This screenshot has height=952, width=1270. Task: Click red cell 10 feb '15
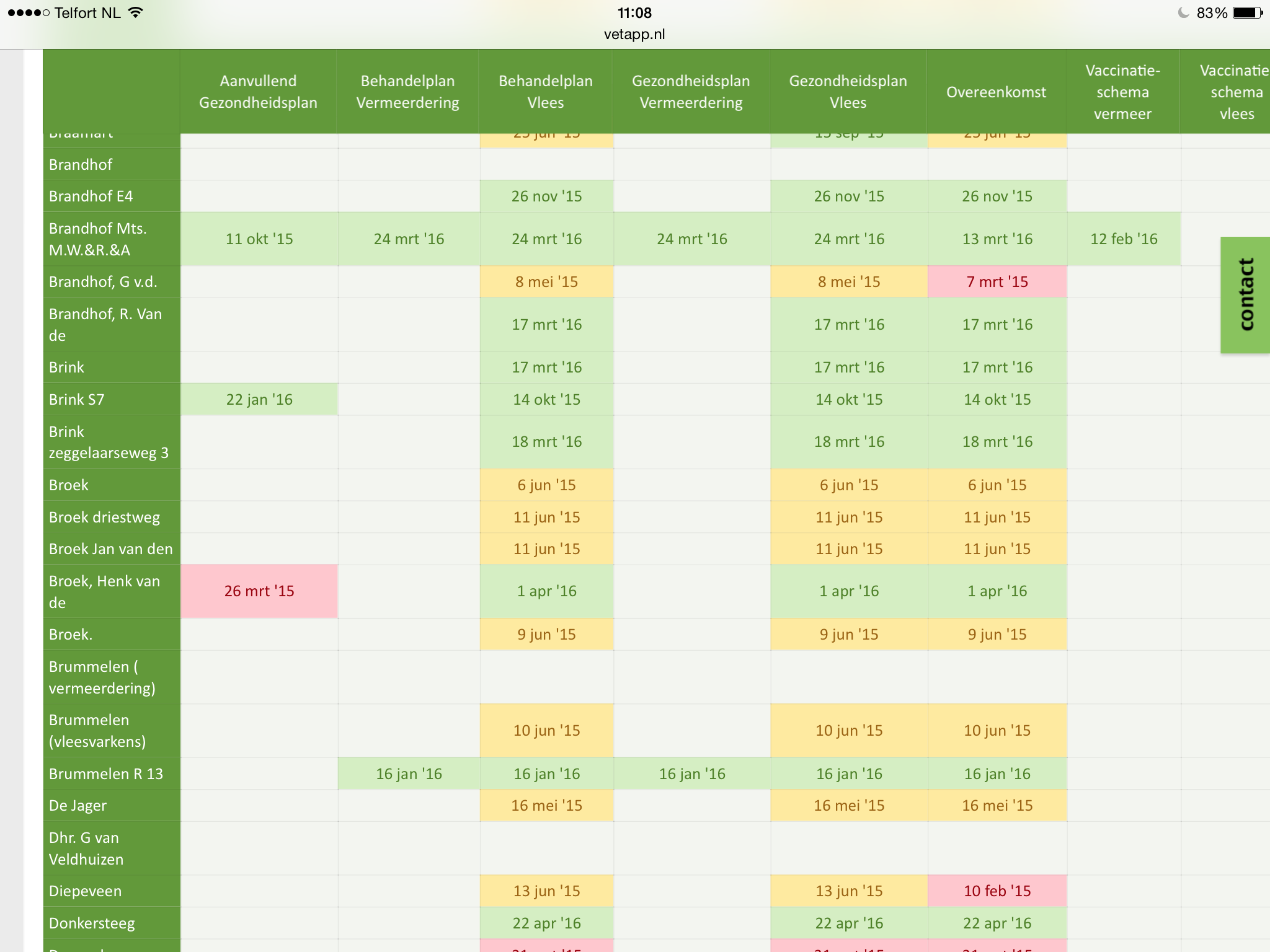coord(997,891)
